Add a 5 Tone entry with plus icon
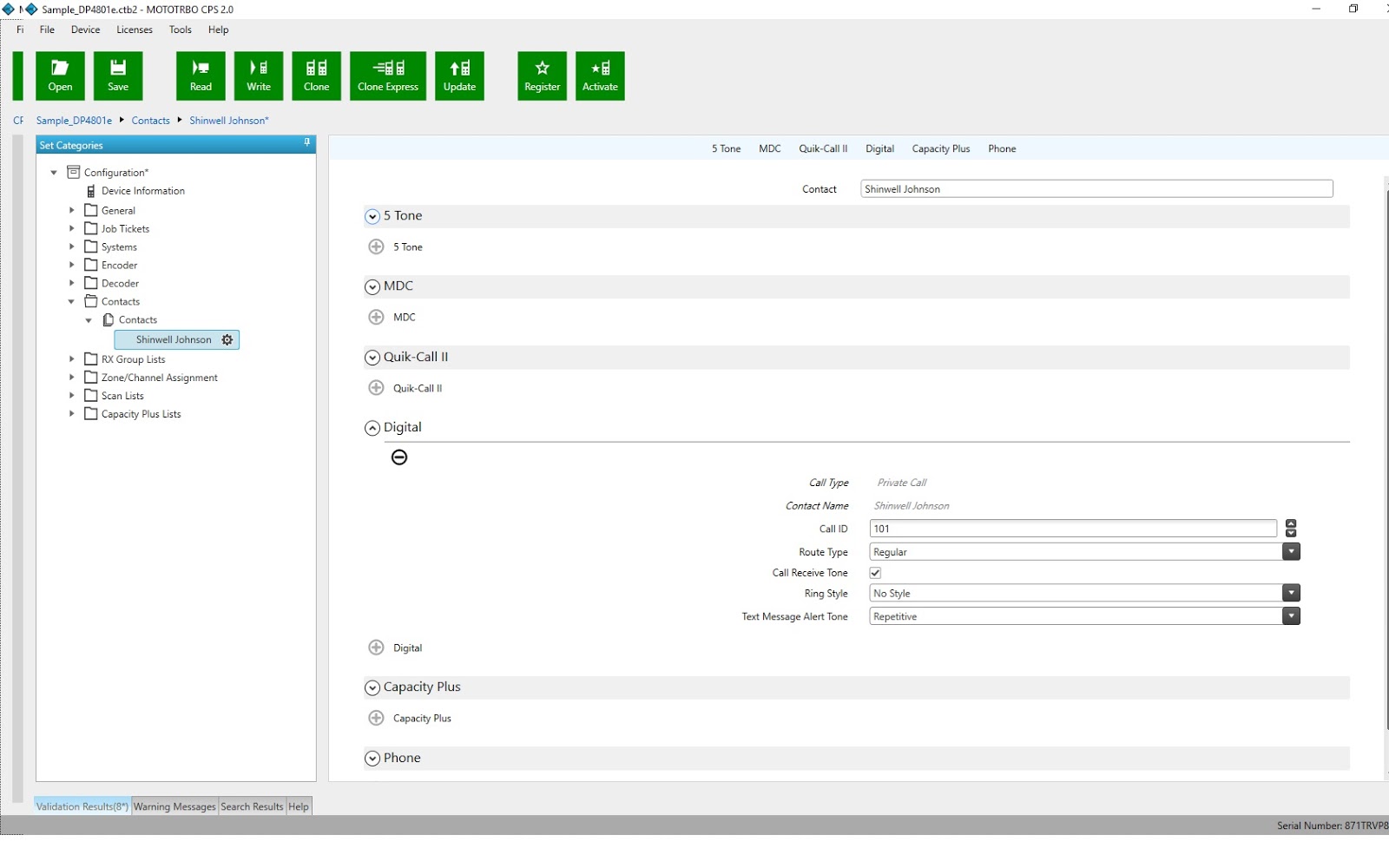 [376, 247]
